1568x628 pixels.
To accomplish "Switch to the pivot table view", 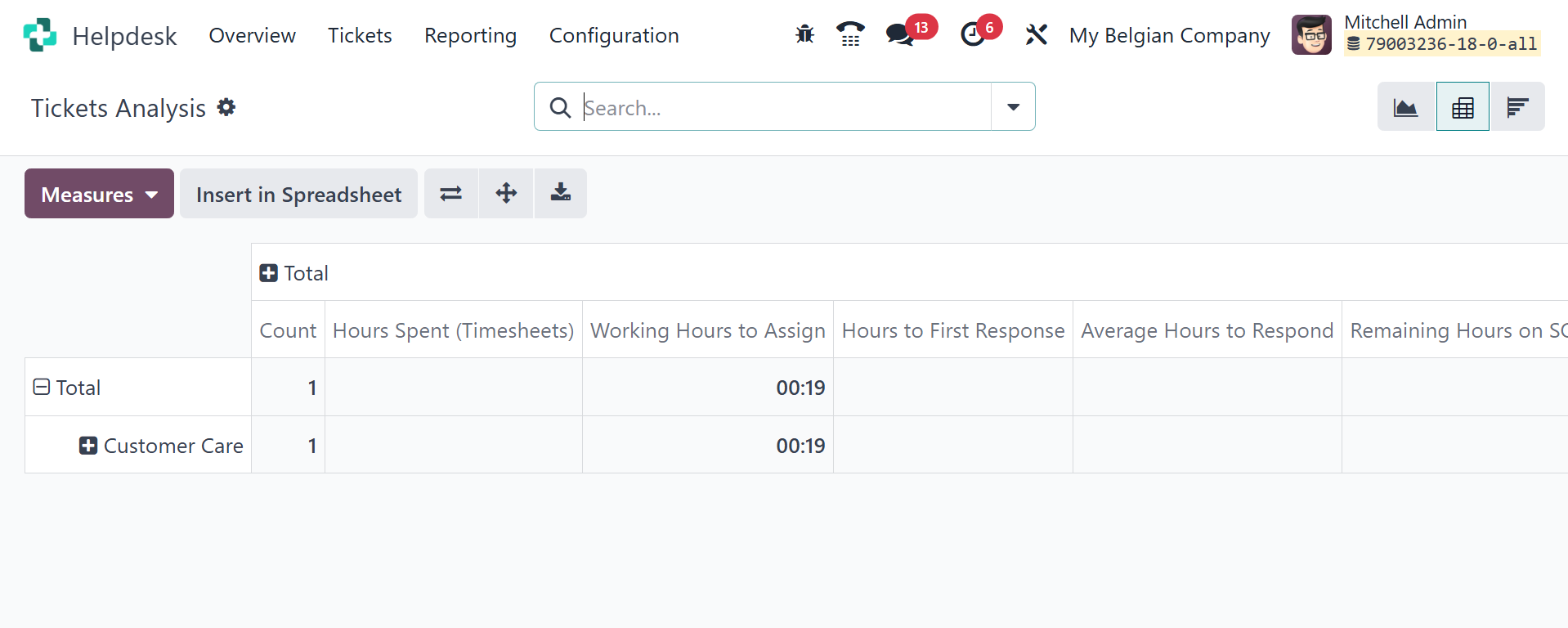I will pyautogui.click(x=1463, y=107).
